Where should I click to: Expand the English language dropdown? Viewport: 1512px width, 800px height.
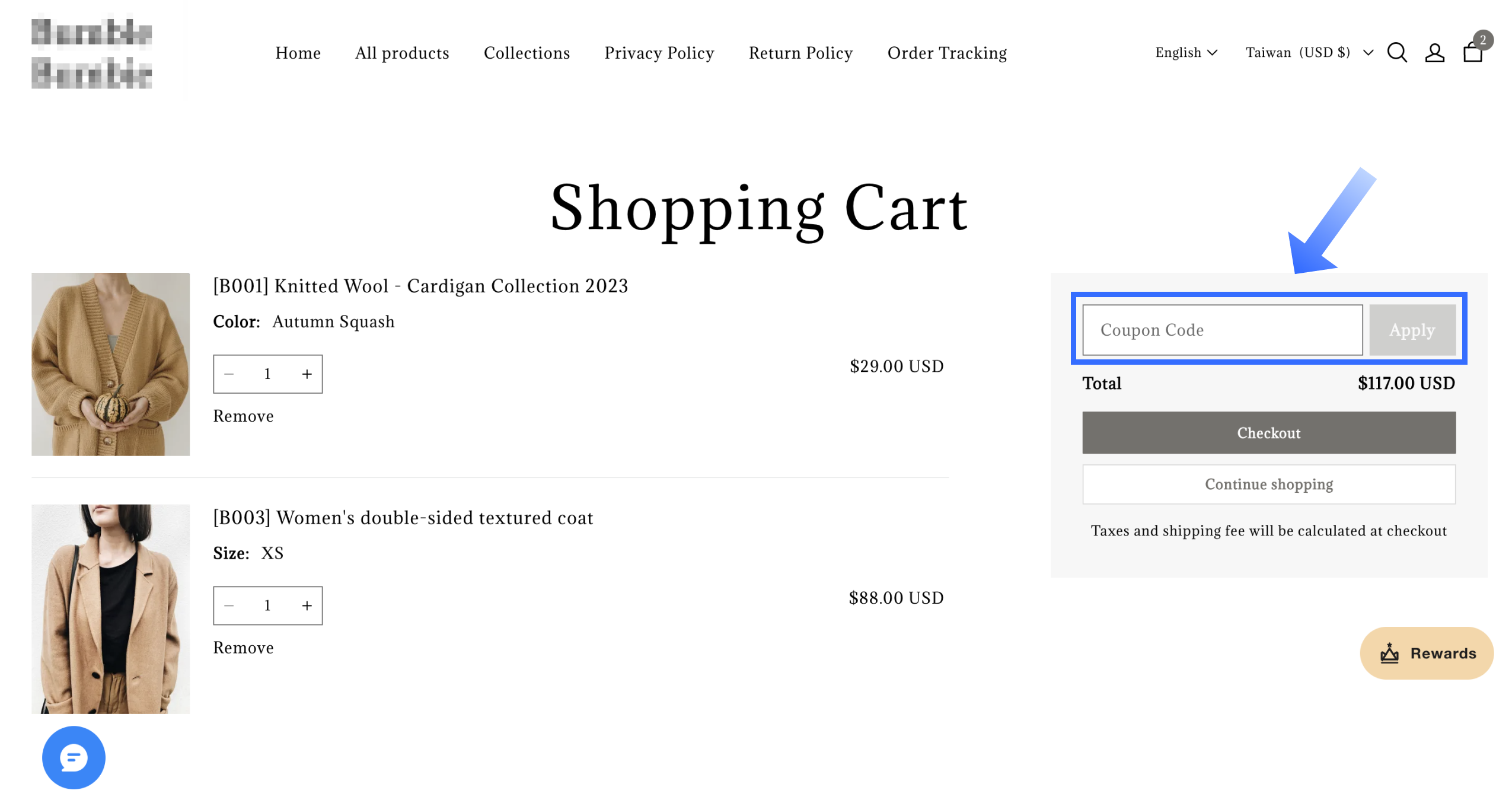(x=1185, y=53)
